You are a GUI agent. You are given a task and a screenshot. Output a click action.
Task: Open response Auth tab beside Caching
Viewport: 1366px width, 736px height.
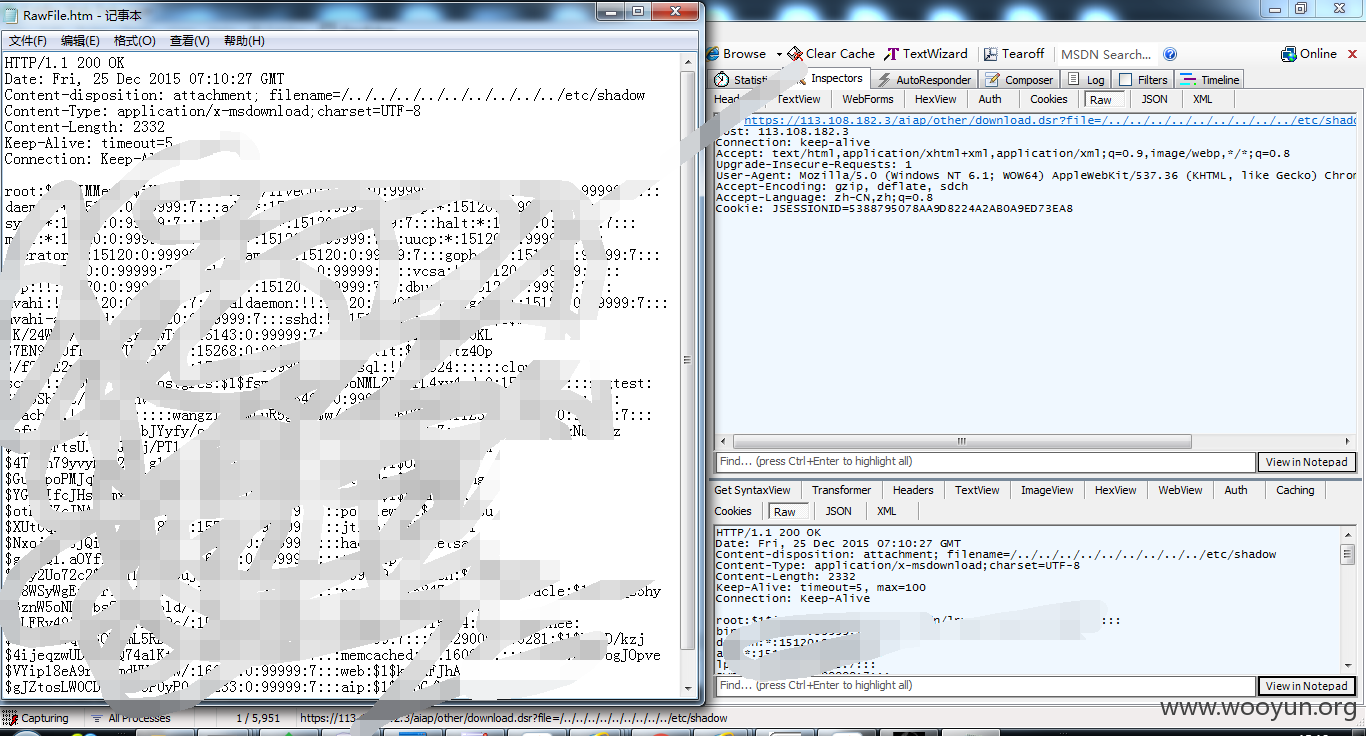(x=1236, y=490)
